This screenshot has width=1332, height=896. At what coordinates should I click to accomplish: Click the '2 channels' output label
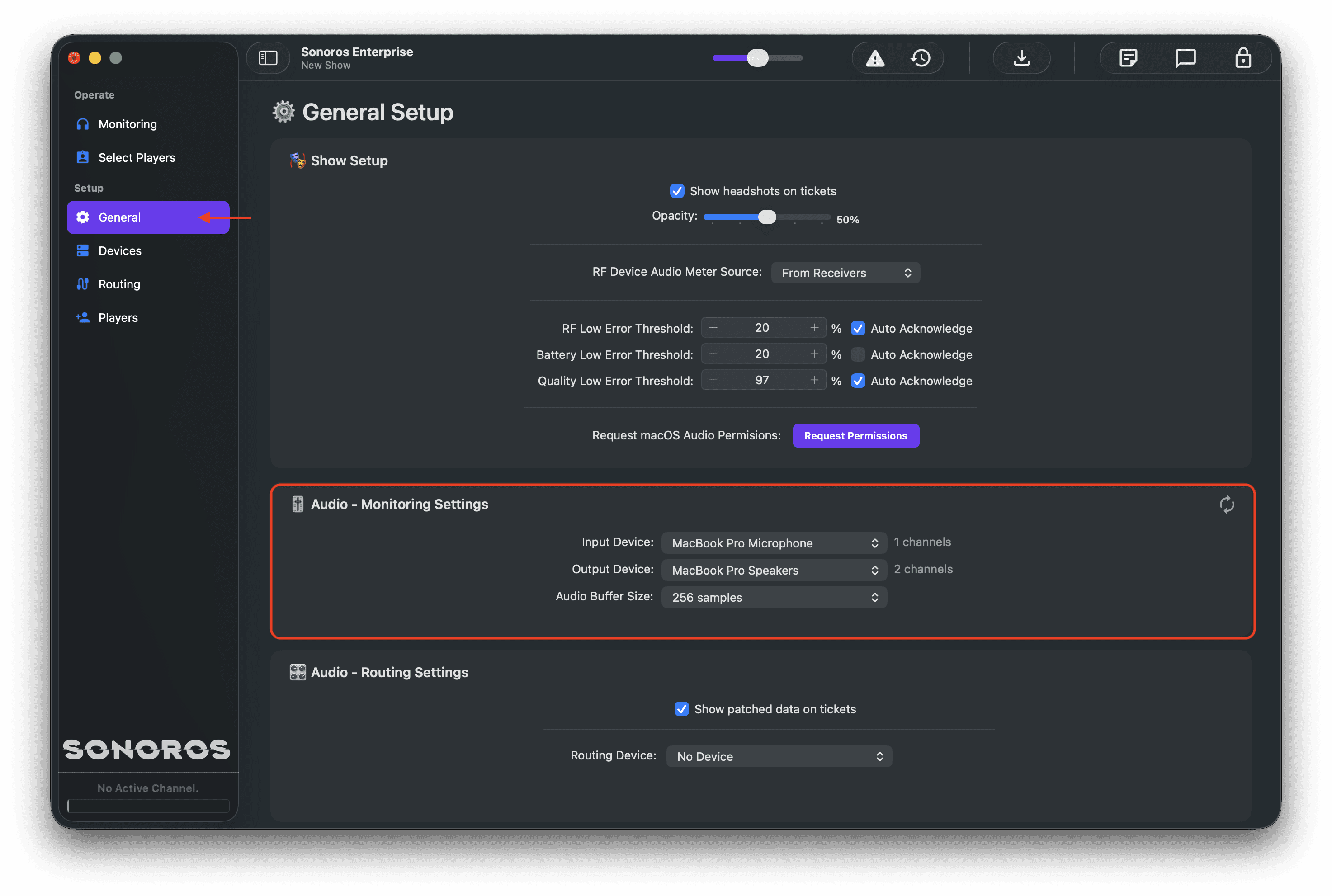[x=923, y=569]
